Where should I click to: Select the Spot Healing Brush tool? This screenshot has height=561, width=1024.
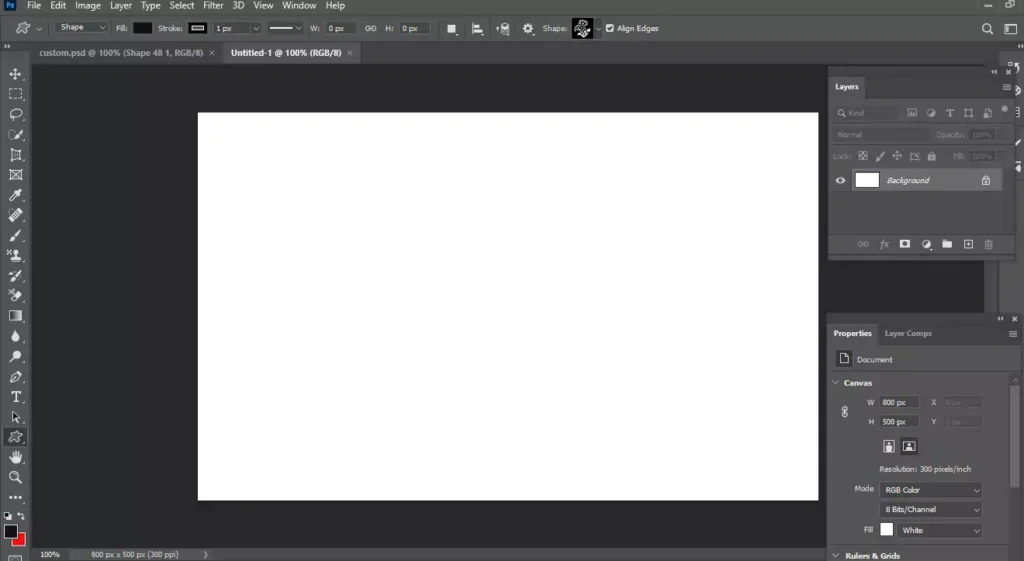click(16, 215)
